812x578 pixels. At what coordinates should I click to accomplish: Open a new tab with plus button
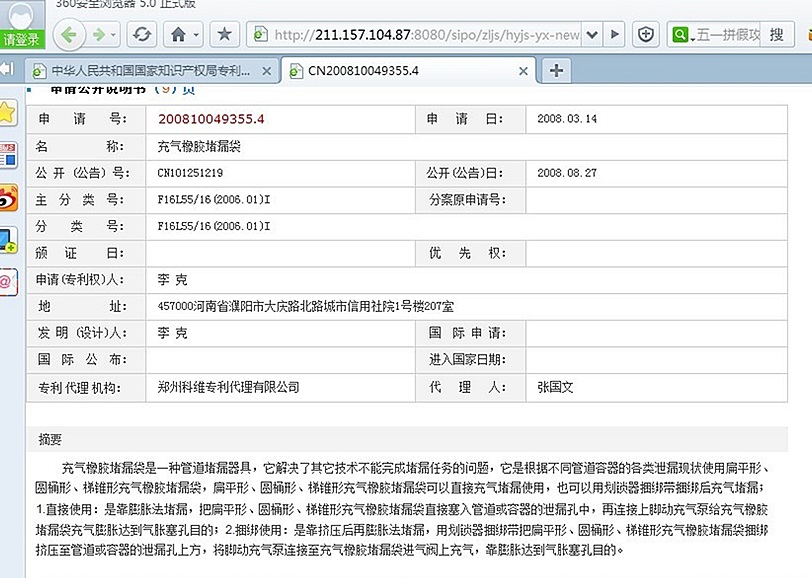556,71
